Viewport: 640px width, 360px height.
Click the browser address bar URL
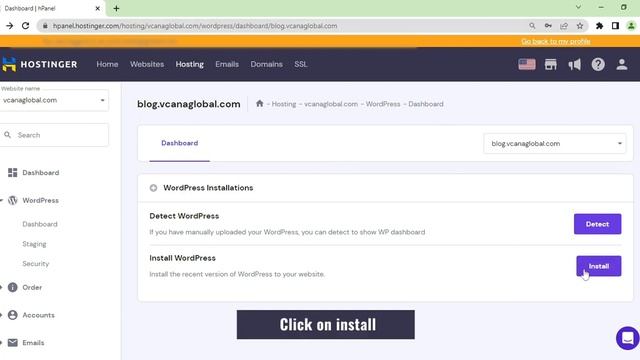click(195, 26)
